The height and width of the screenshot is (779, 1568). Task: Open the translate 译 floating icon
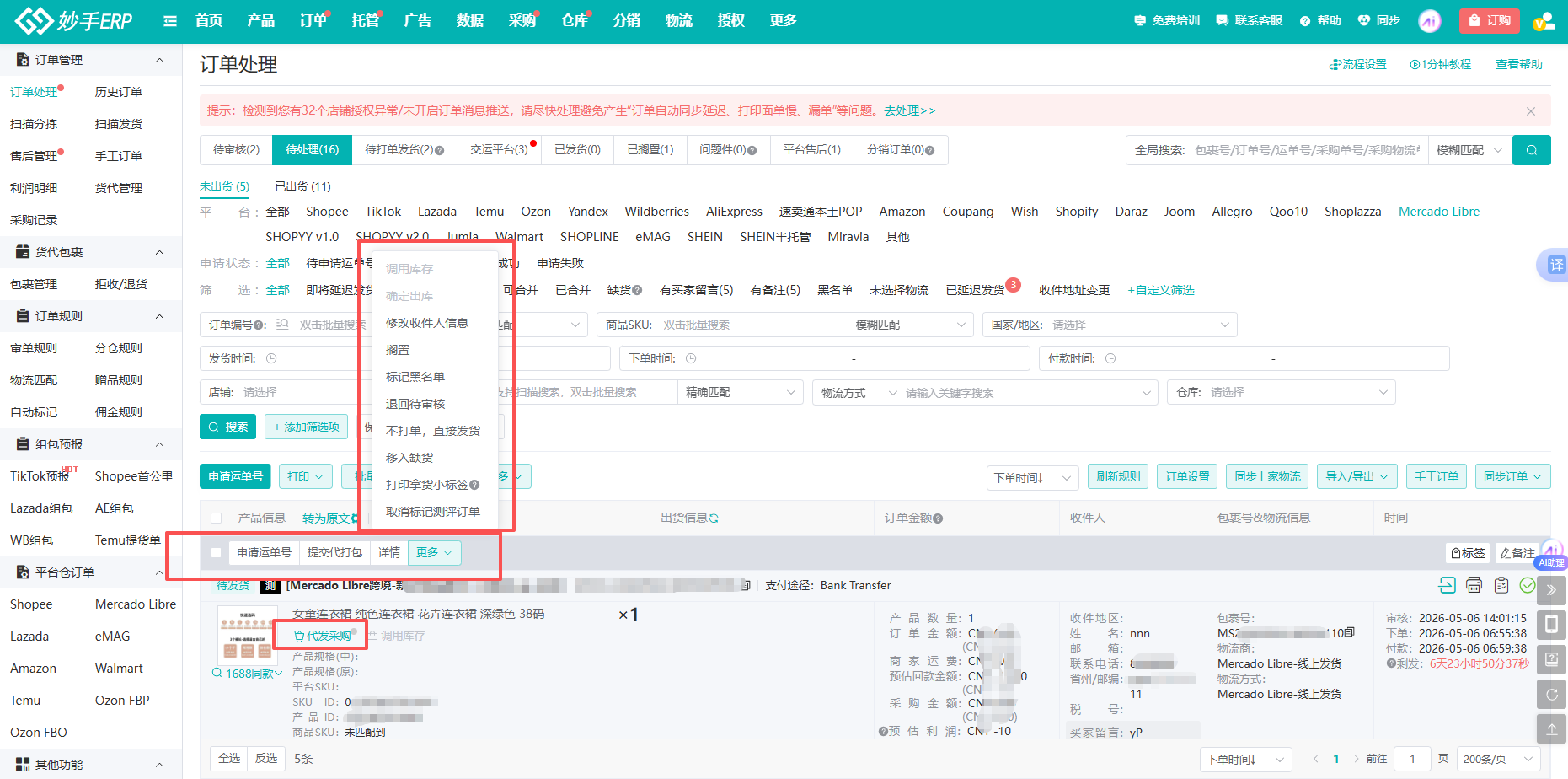pos(1555,265)
